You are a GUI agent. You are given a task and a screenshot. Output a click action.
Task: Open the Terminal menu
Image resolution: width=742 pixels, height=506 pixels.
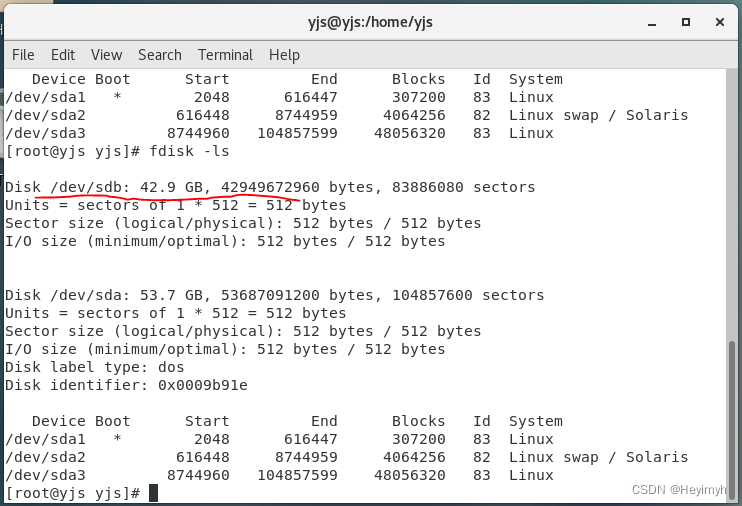click(x=225, y=55)
